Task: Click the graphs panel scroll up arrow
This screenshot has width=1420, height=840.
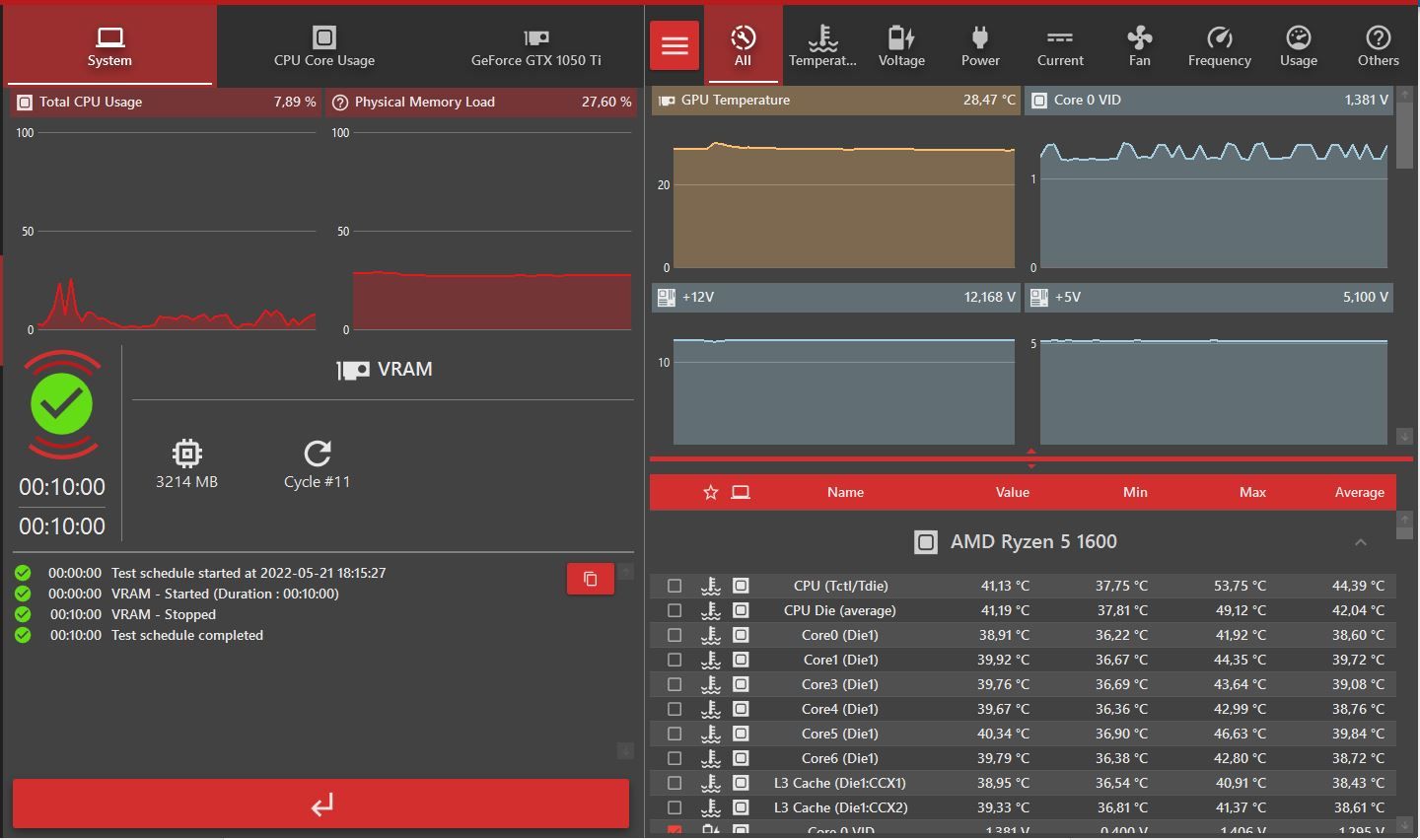Action: [x=1404, y=94]
